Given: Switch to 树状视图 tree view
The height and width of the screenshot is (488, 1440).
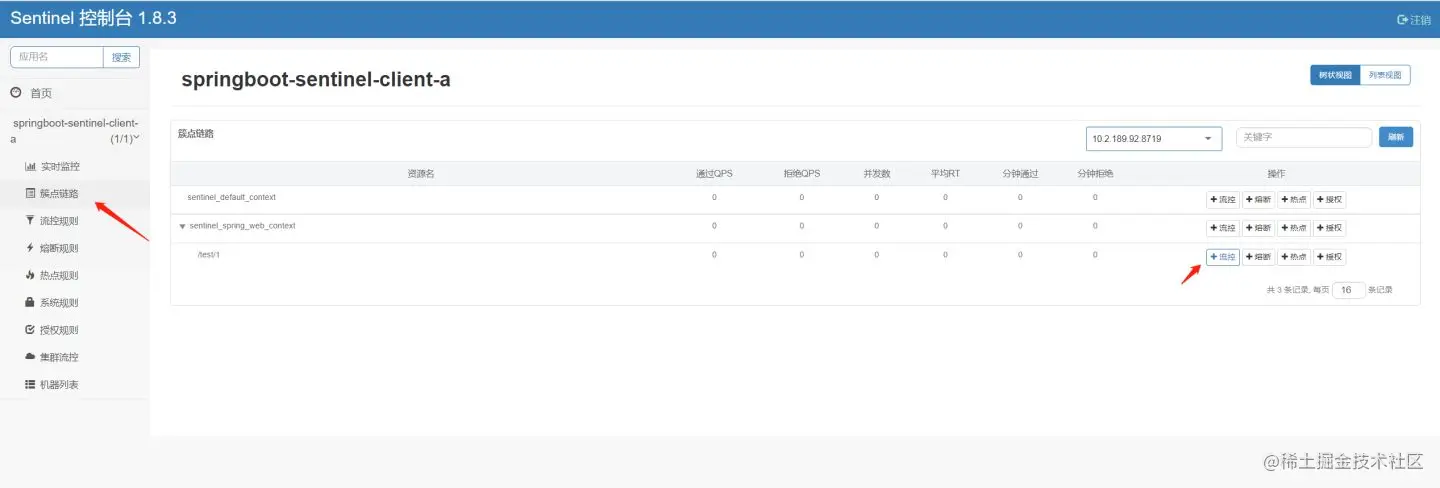Looking at the screenshot, I should click(x=1335, y=75).
